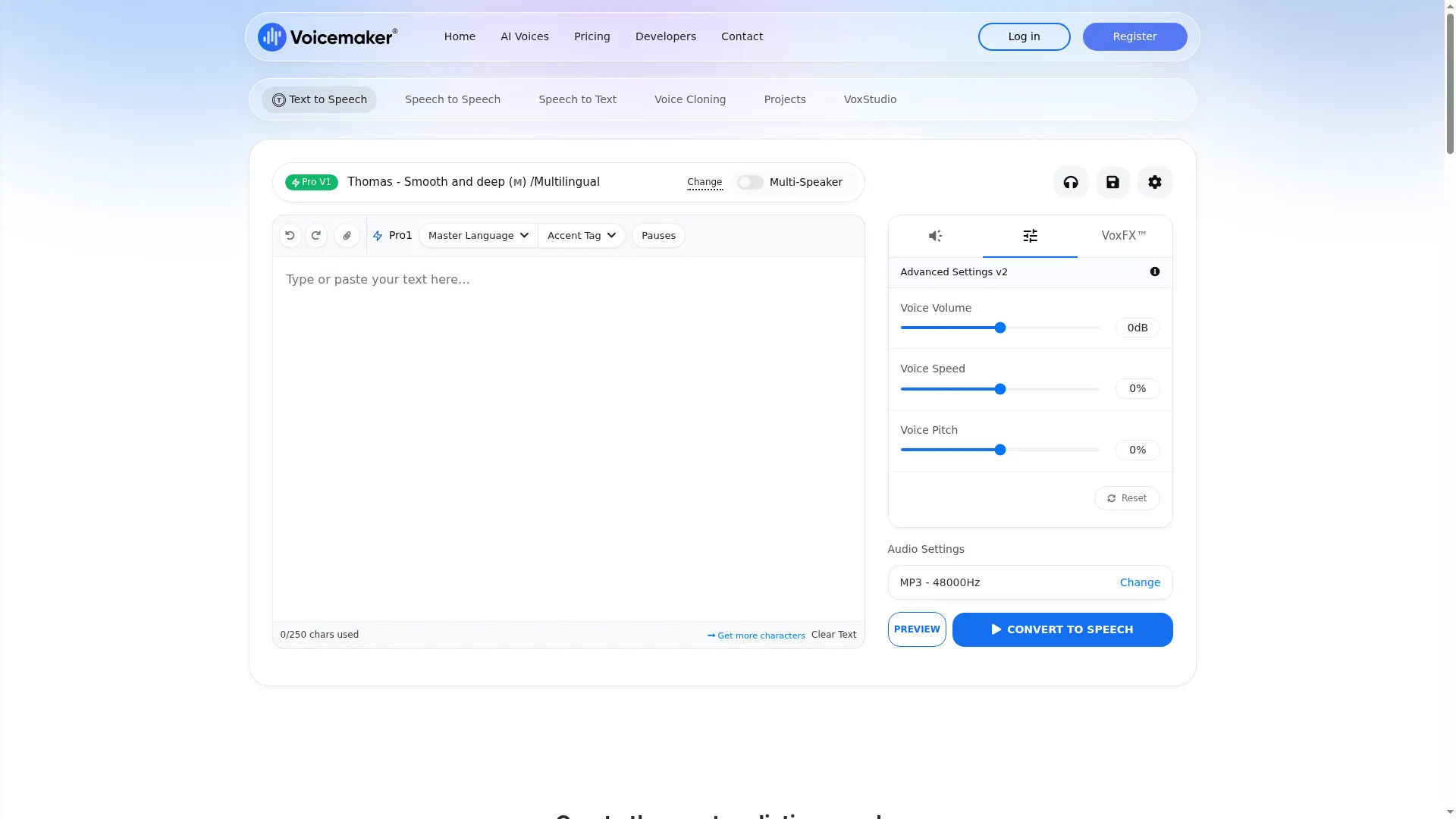This screenshot has width=1456, height=819.
Task: Open the gear settings icon
Action: click(1154, 182)
